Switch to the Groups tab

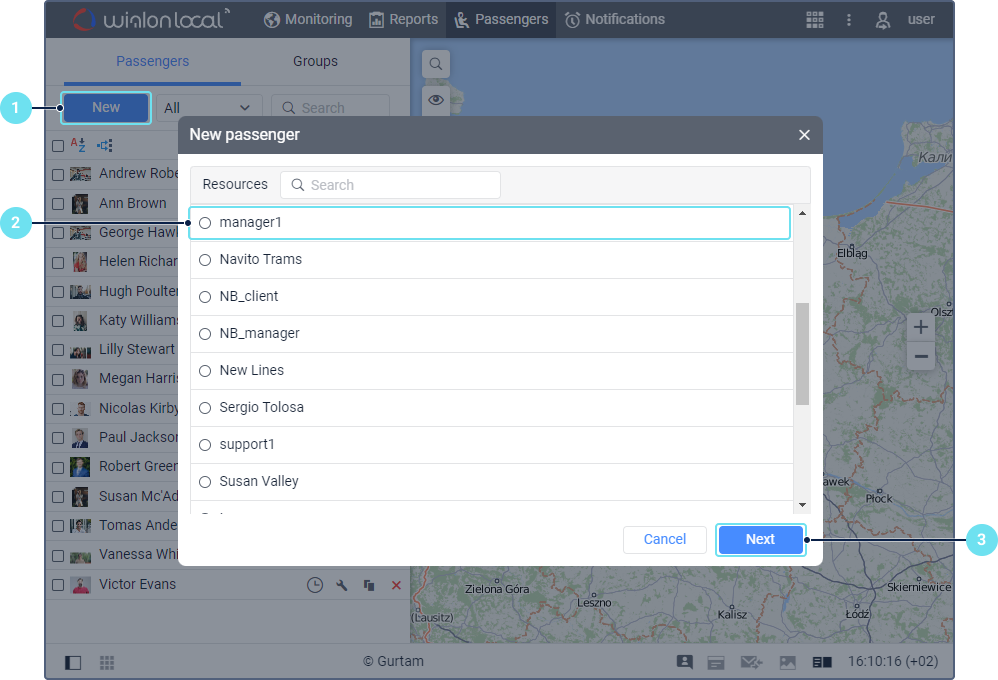point(315,61)
